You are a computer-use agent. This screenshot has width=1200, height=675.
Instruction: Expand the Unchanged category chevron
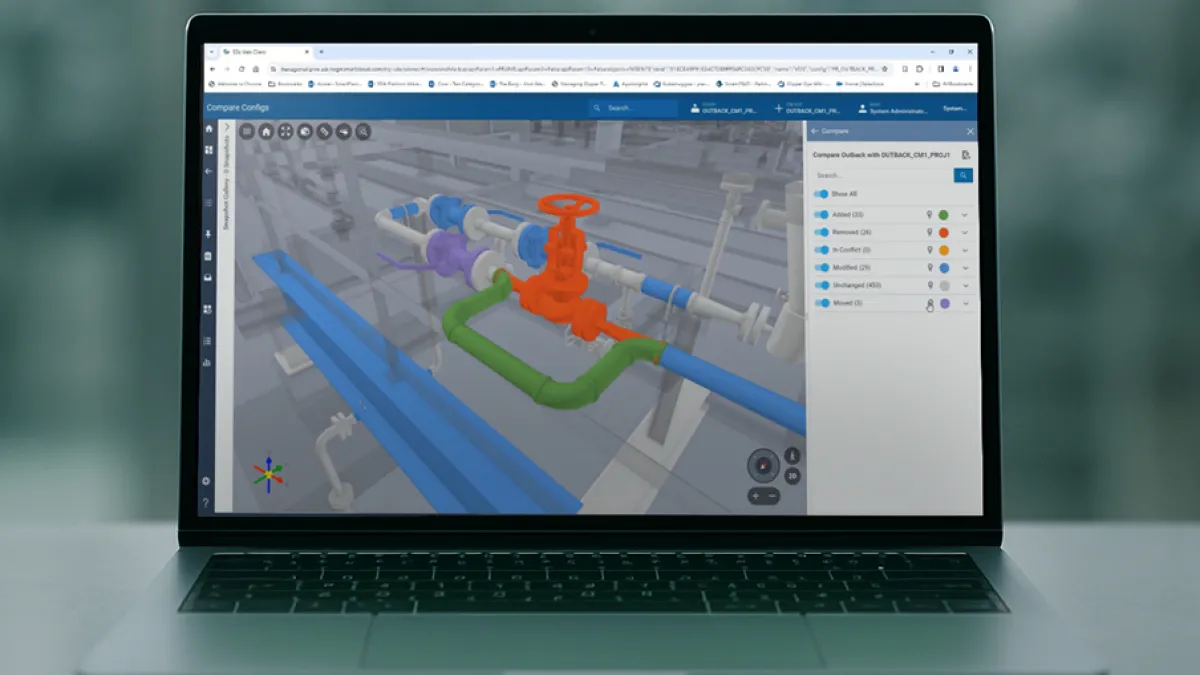(965, 286)
